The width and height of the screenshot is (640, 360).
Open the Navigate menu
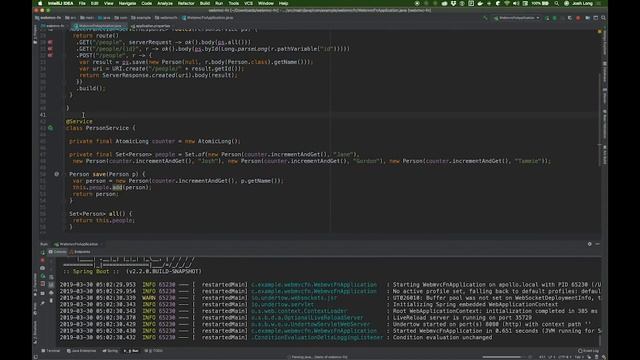click(x=127, y=3)
